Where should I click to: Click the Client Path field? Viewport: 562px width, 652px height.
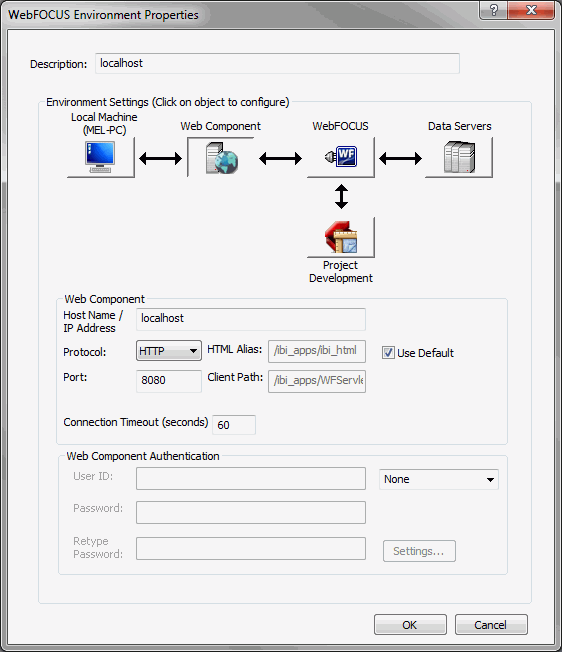point(317,381)
